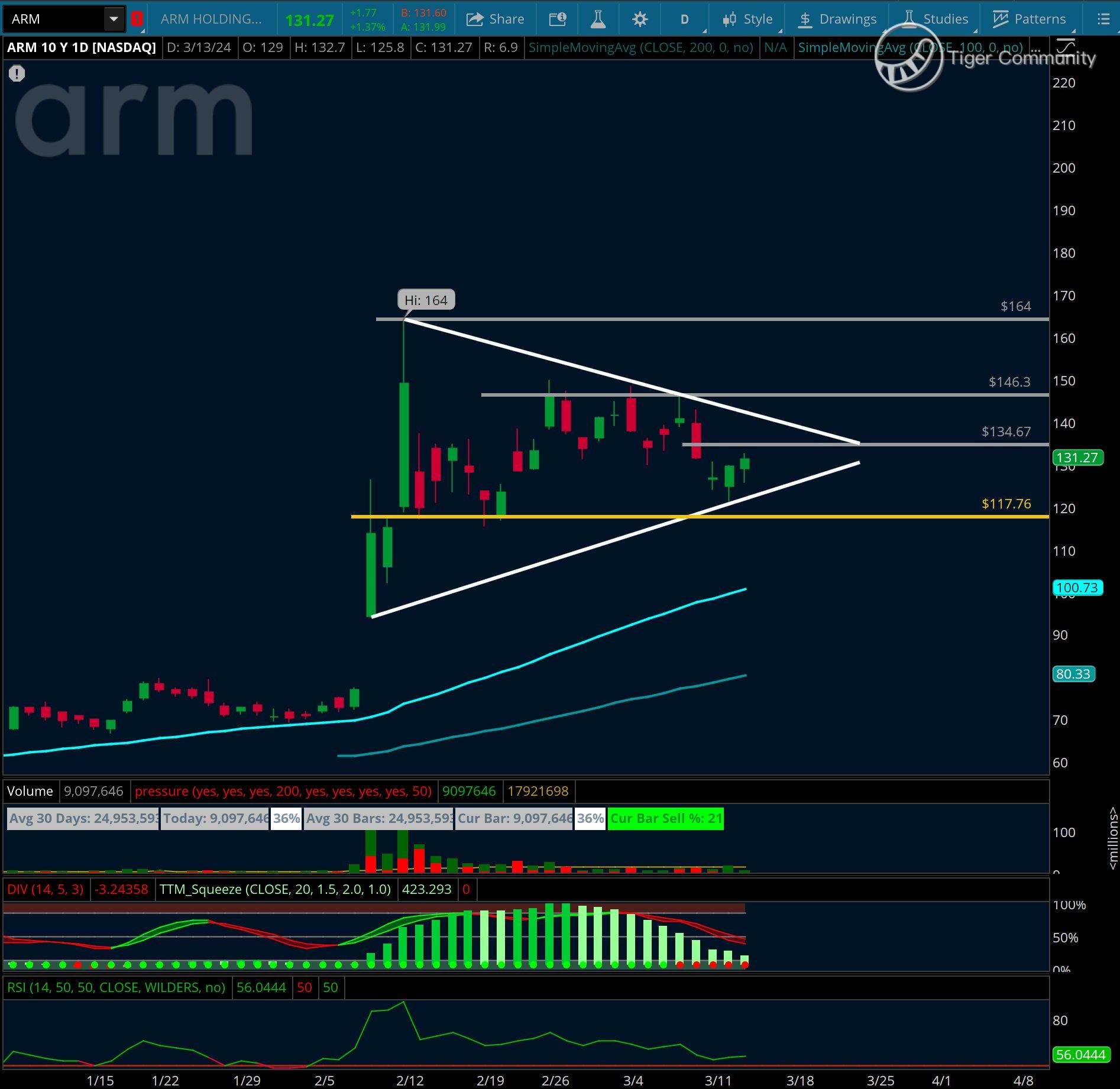Click the chart warning exclamation icon
The image size is (1120, 1089).
click(17, 73)
